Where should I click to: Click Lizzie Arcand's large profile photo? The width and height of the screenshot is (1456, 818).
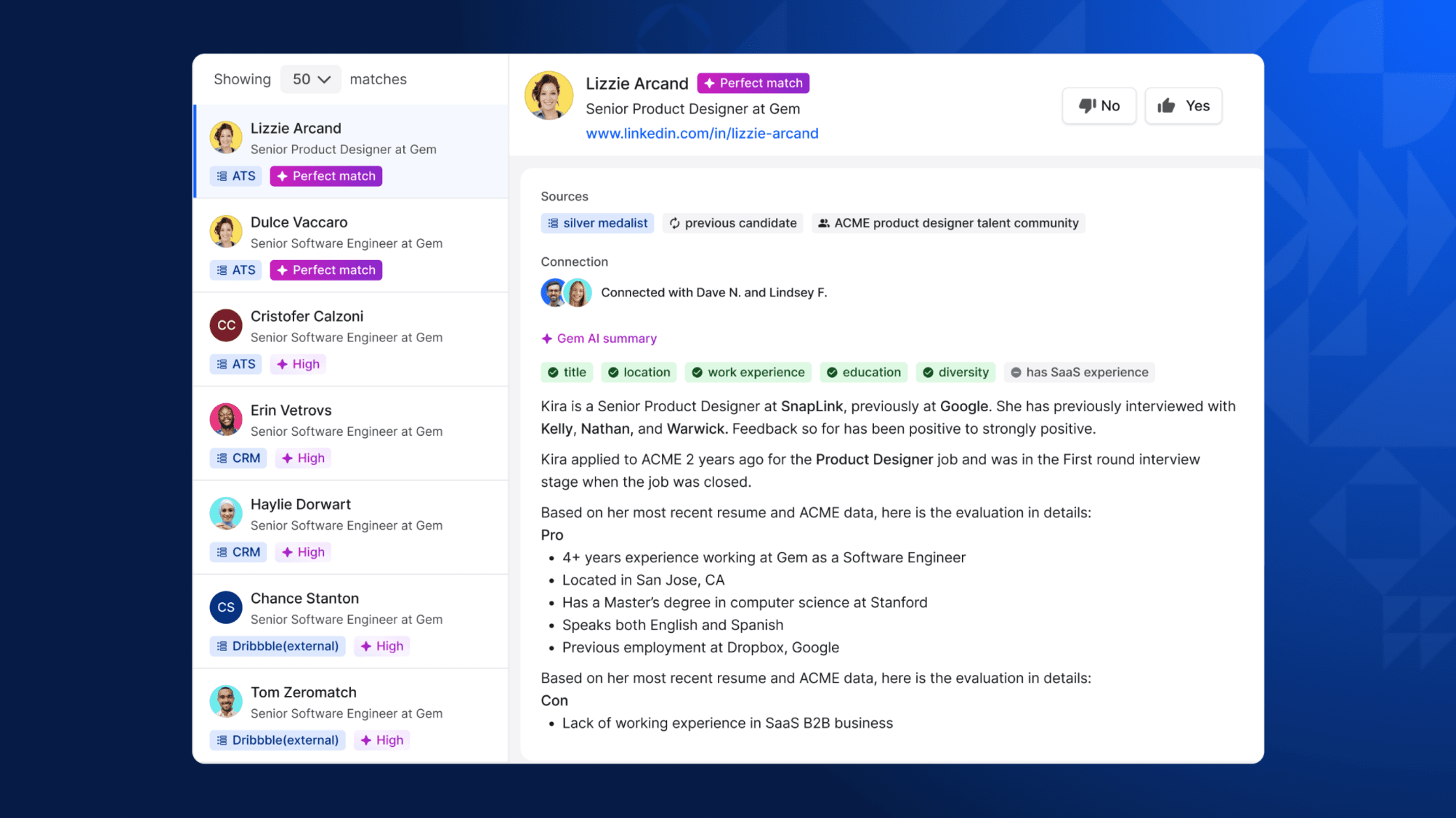(x=549, y=95)
